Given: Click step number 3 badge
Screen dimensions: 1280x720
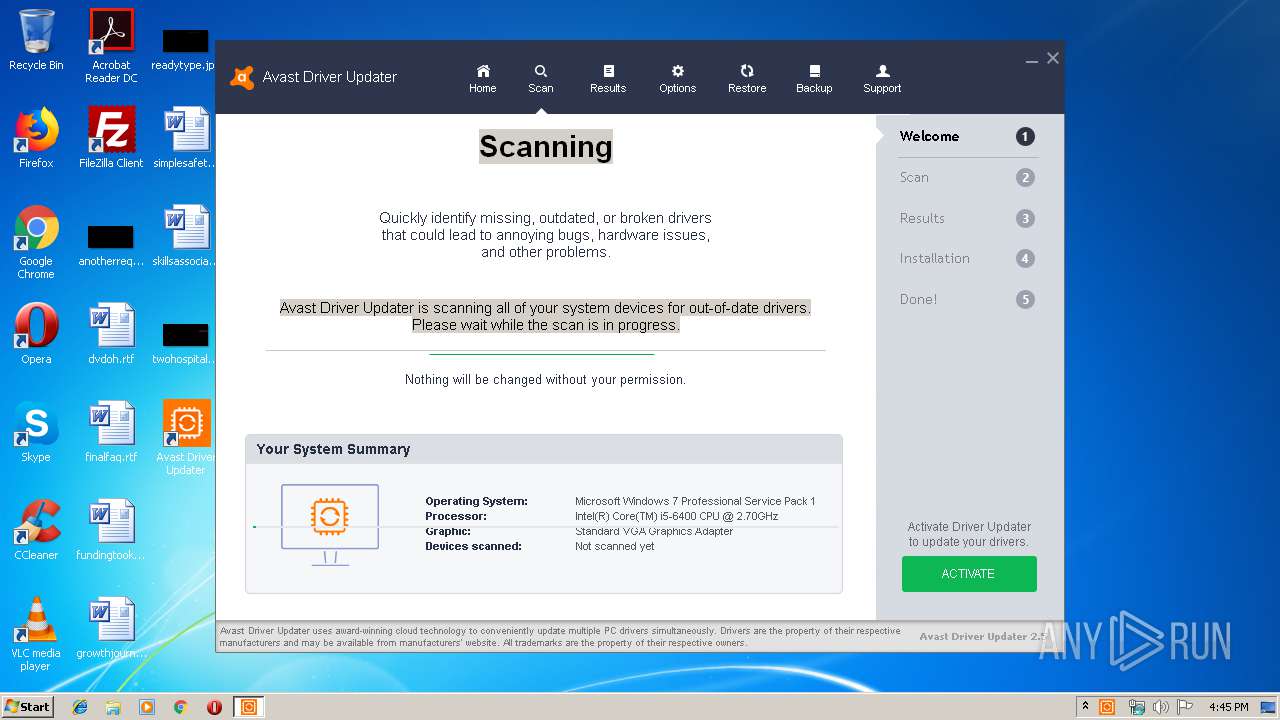Looking at the screenshot, I should tap(1025, 218).
